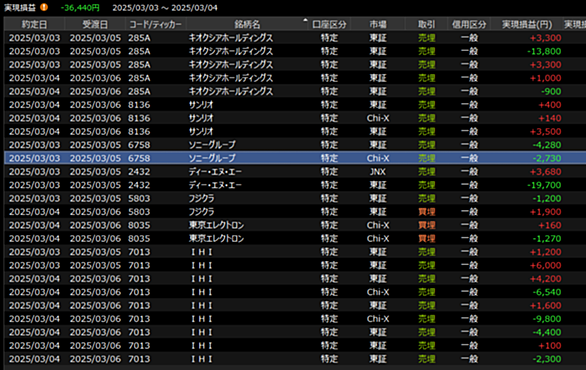Click 特定 in the +400 サンリオ row

pos(329,105)
